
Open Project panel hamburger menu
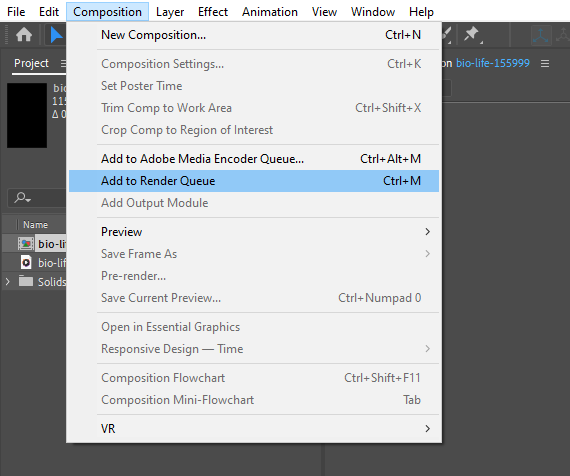tap(63, 64)
